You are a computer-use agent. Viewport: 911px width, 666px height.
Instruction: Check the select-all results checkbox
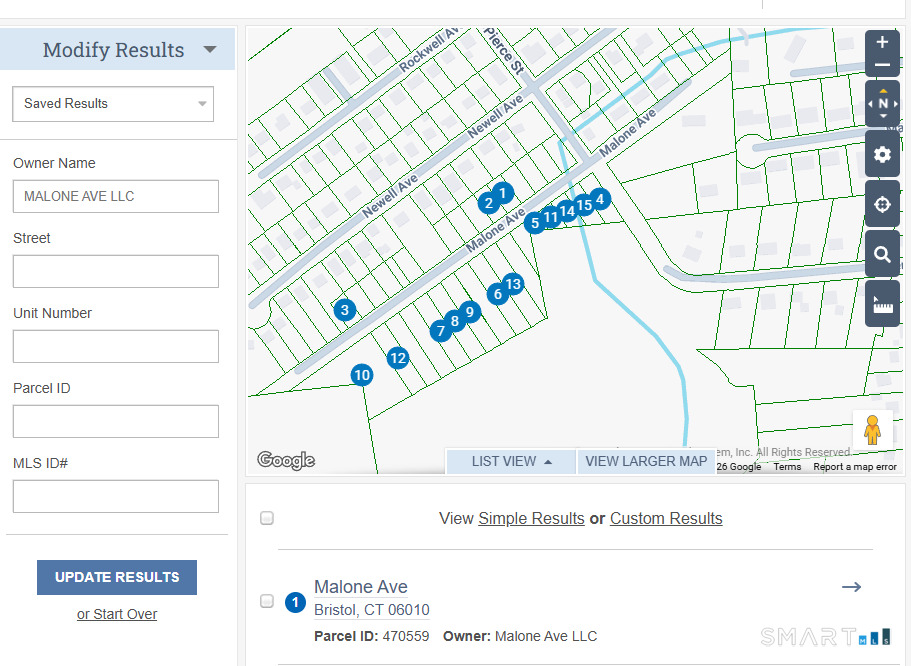pos(267,518)
